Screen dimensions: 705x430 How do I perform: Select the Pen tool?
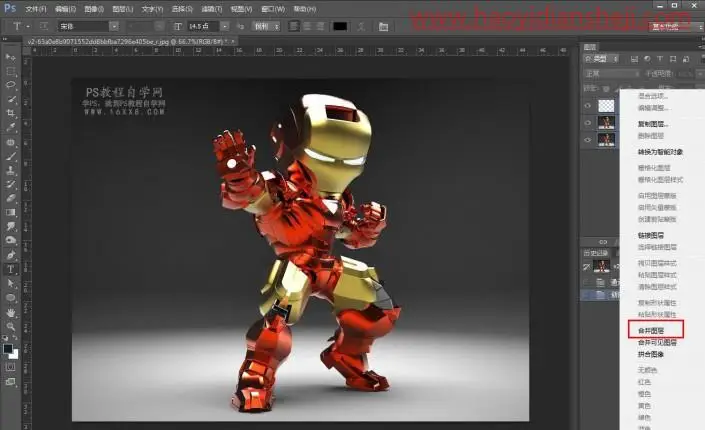pos(10,255)
